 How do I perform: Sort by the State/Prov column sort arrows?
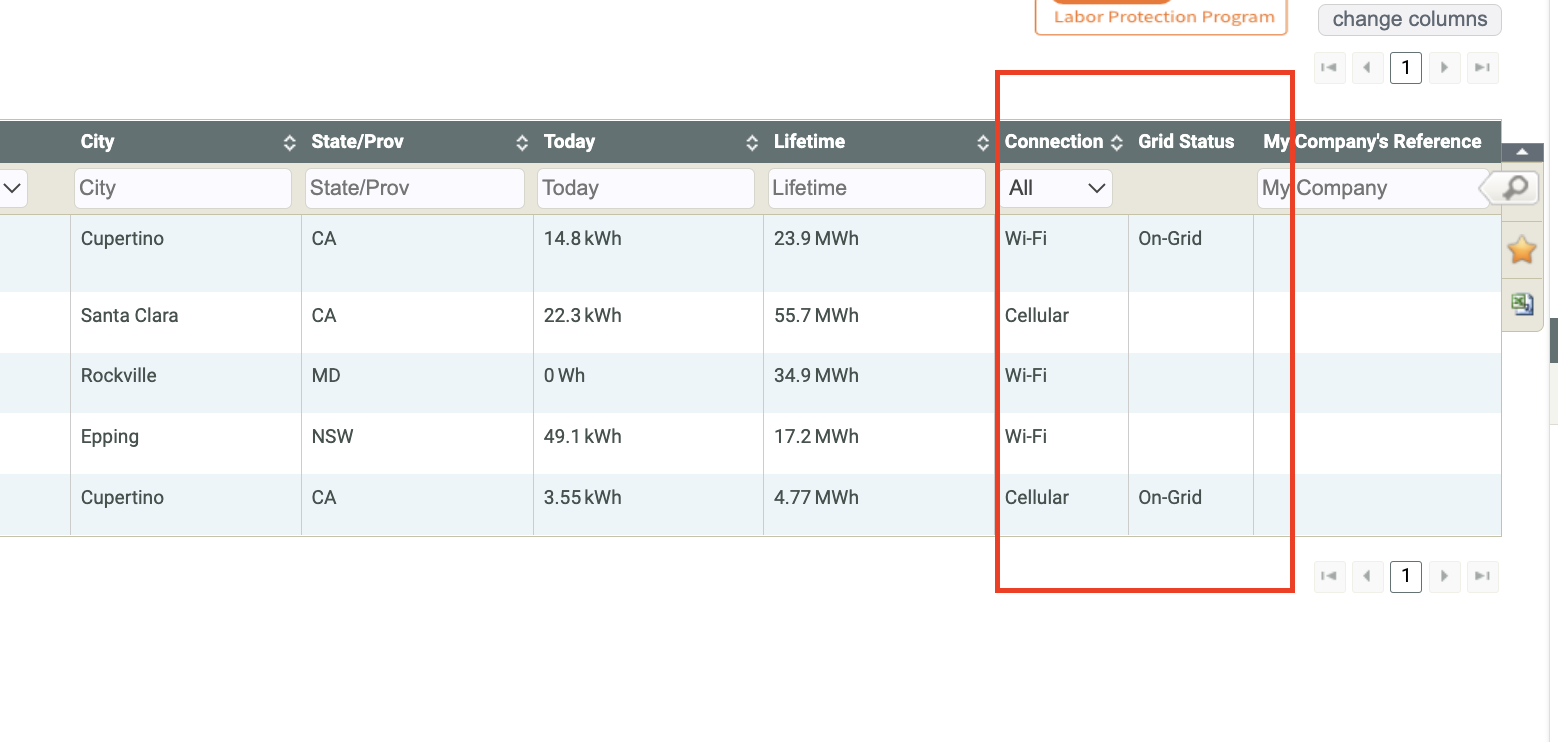522,142
